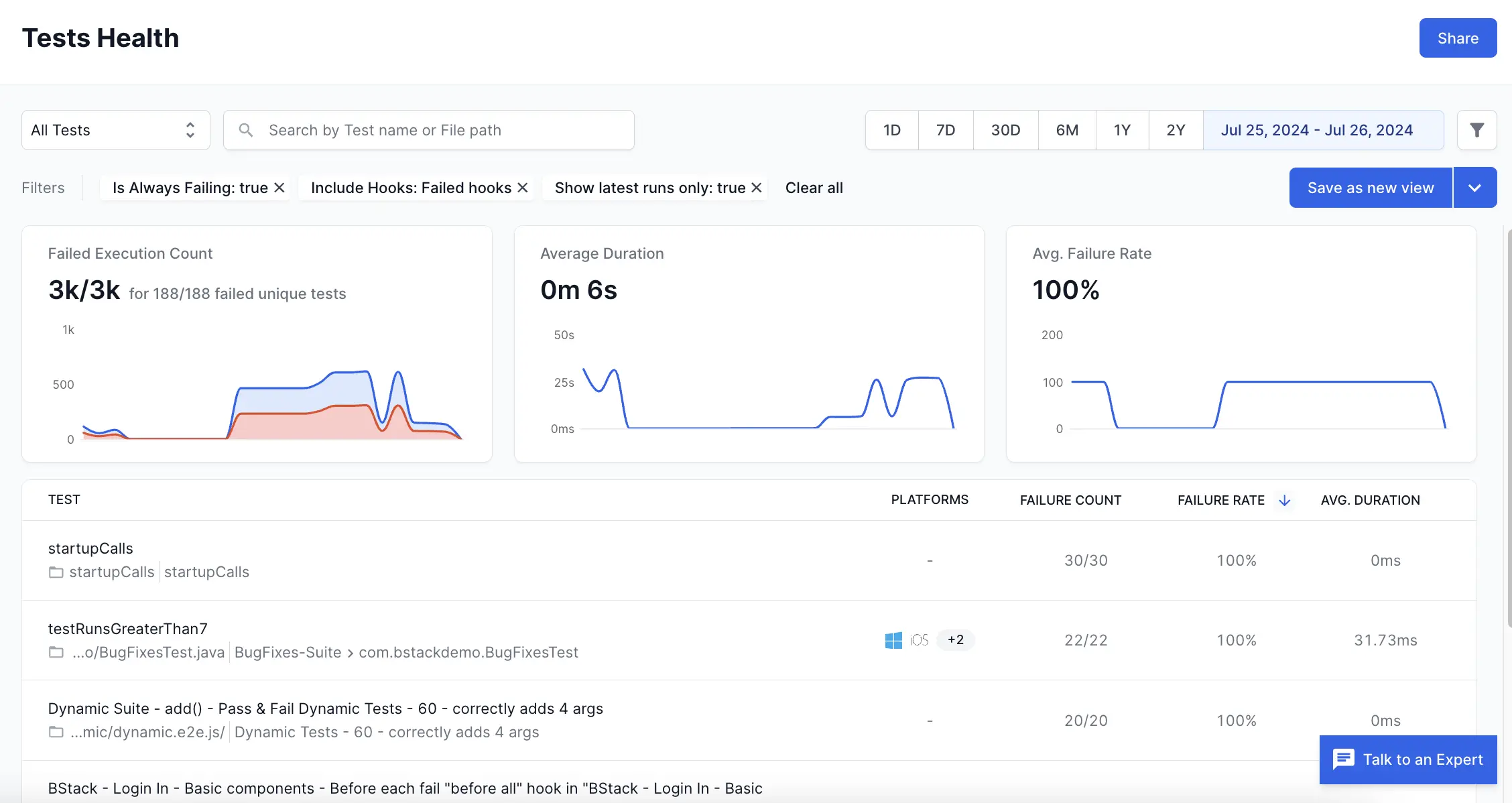The image size is (1512, 803).
Task: Open the filter funnel icon
Action: pos(1476,130)
